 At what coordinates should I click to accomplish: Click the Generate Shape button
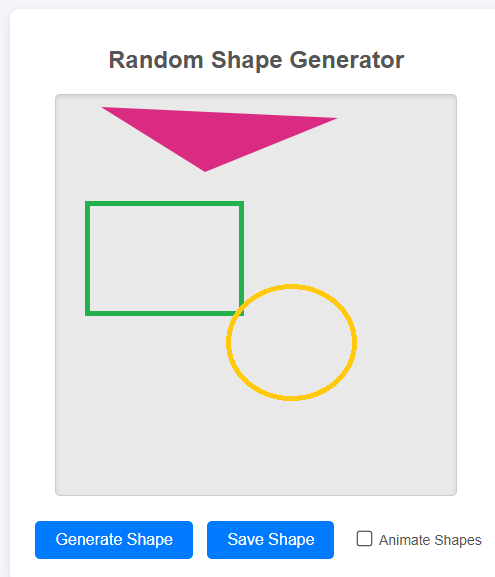click(x=114, y=539)
